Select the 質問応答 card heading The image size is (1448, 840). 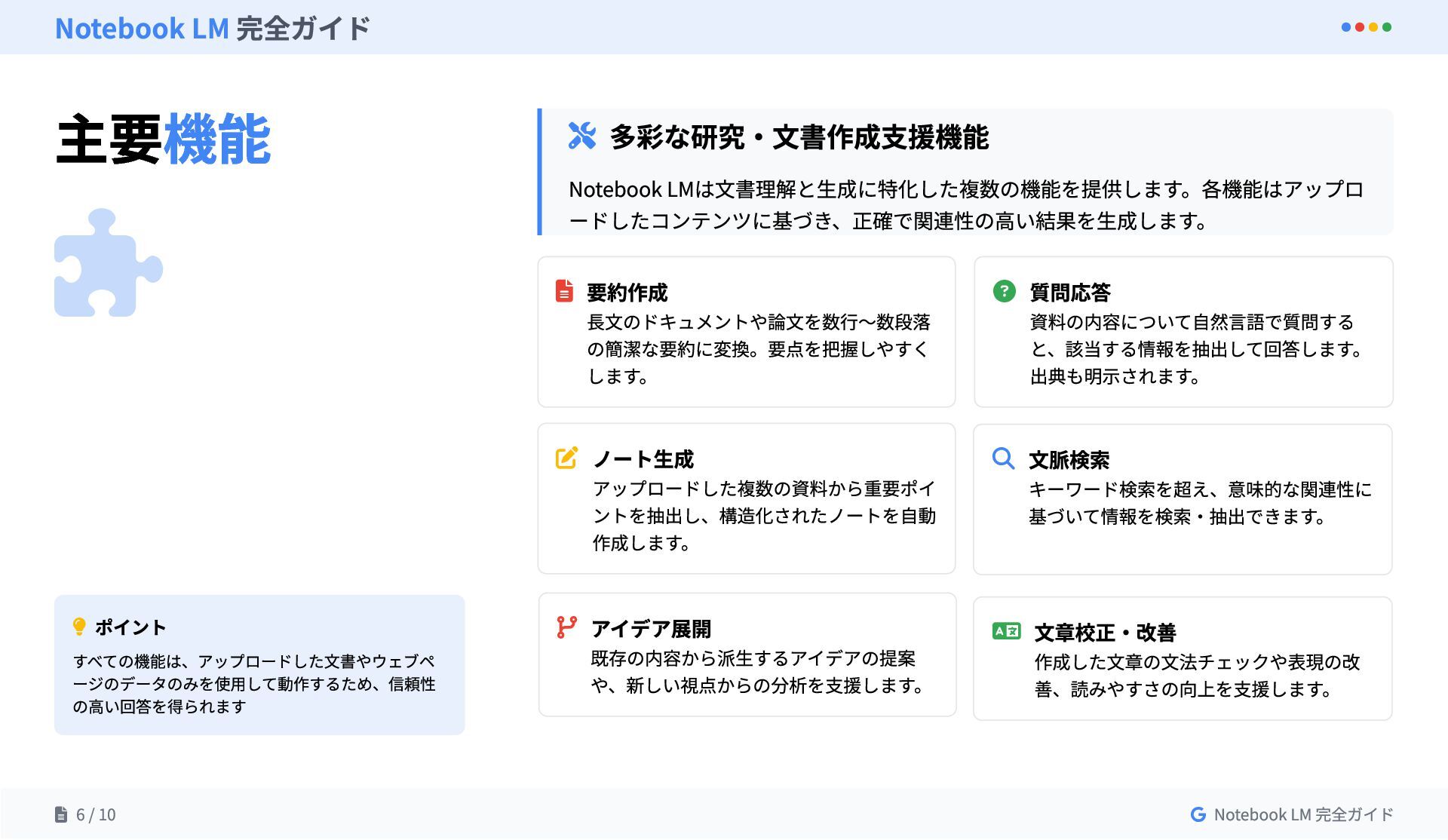pyautogui.click(x=1070, y=293)
